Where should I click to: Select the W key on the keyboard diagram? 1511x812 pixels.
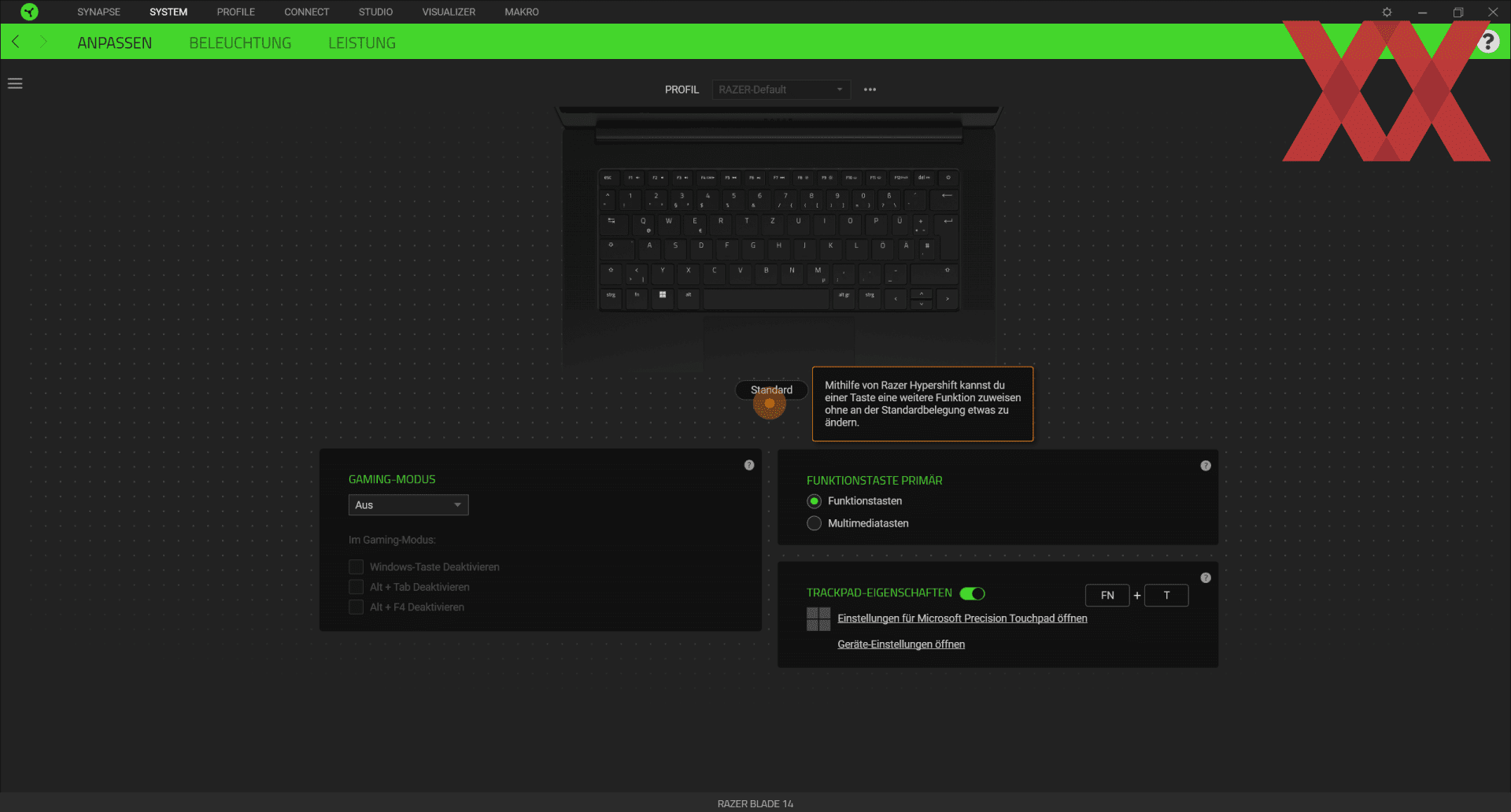(669, 223)
